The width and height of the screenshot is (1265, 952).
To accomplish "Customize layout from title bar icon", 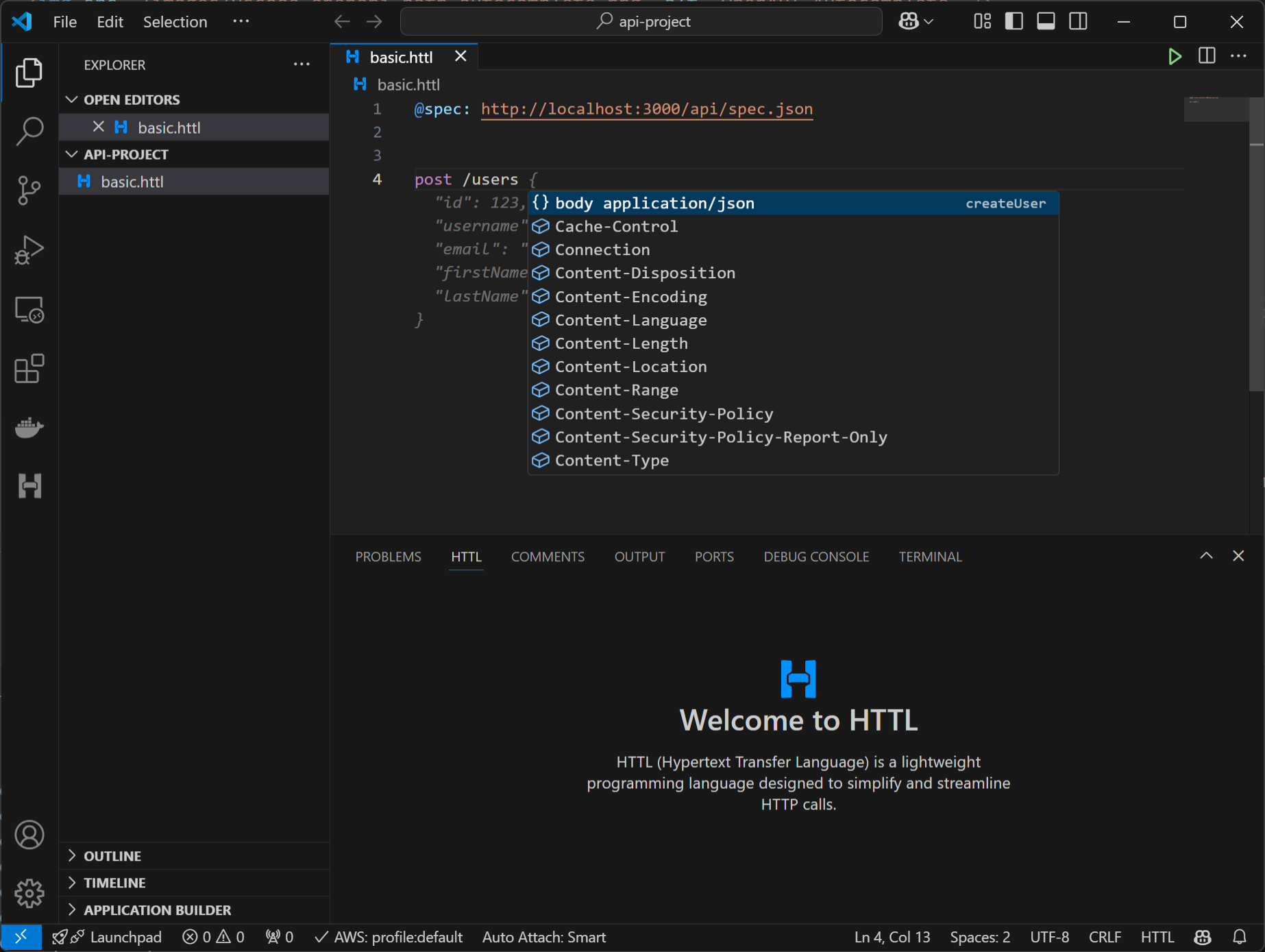I will pyautogui.click(x=982, y=22).
